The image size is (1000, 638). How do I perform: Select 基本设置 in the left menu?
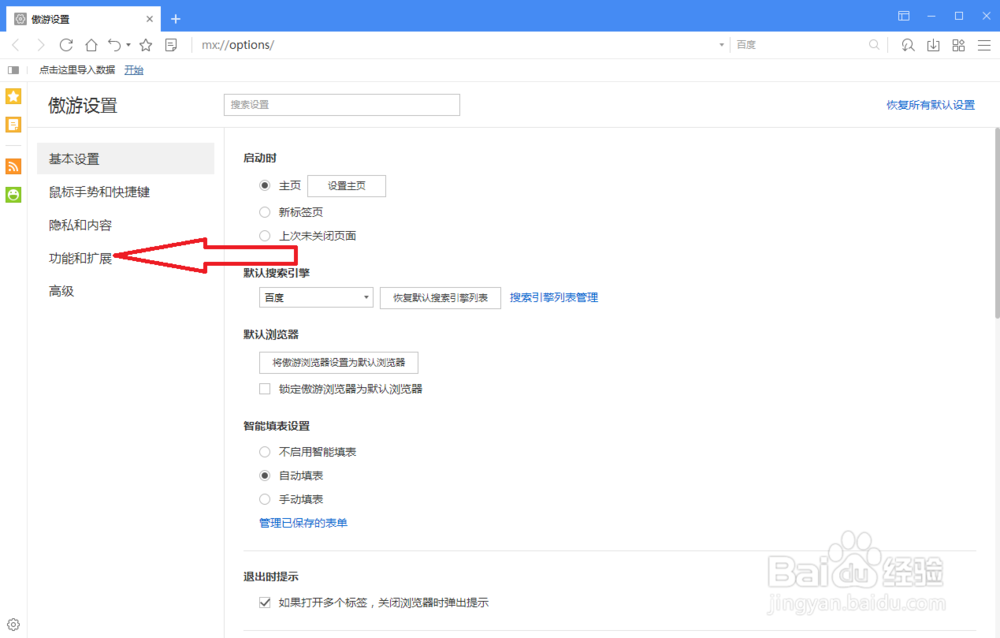(126, 159)
